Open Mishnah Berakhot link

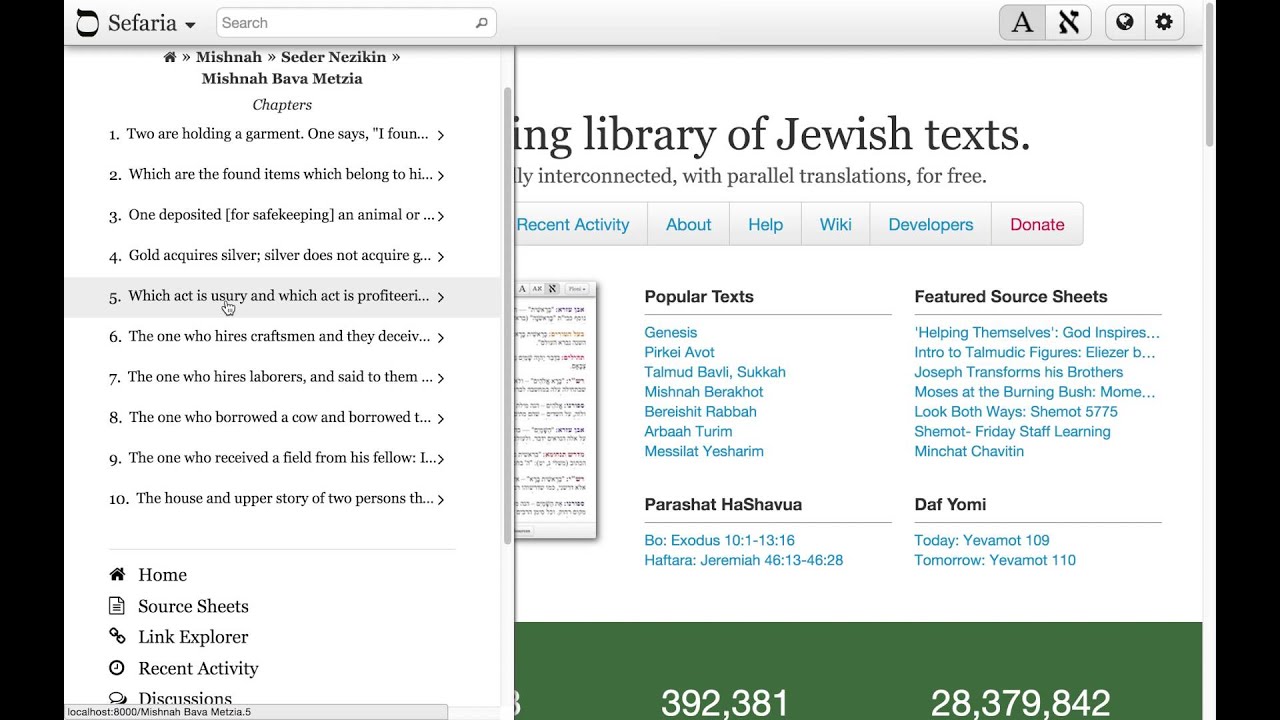click(x=704, y=392)
